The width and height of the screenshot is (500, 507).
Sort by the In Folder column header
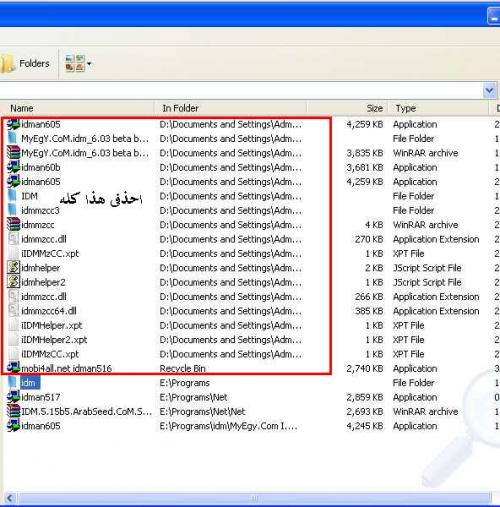[180, 108]
